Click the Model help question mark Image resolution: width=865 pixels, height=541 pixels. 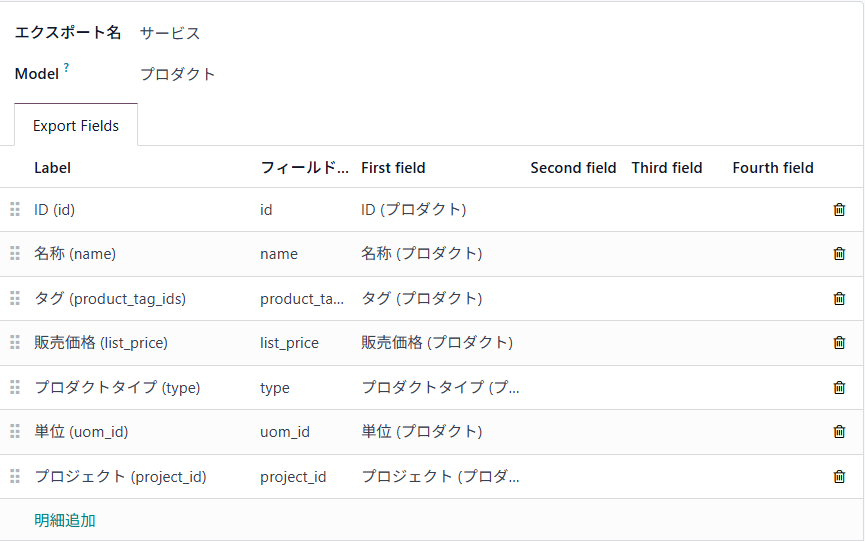tap(67, 68)
